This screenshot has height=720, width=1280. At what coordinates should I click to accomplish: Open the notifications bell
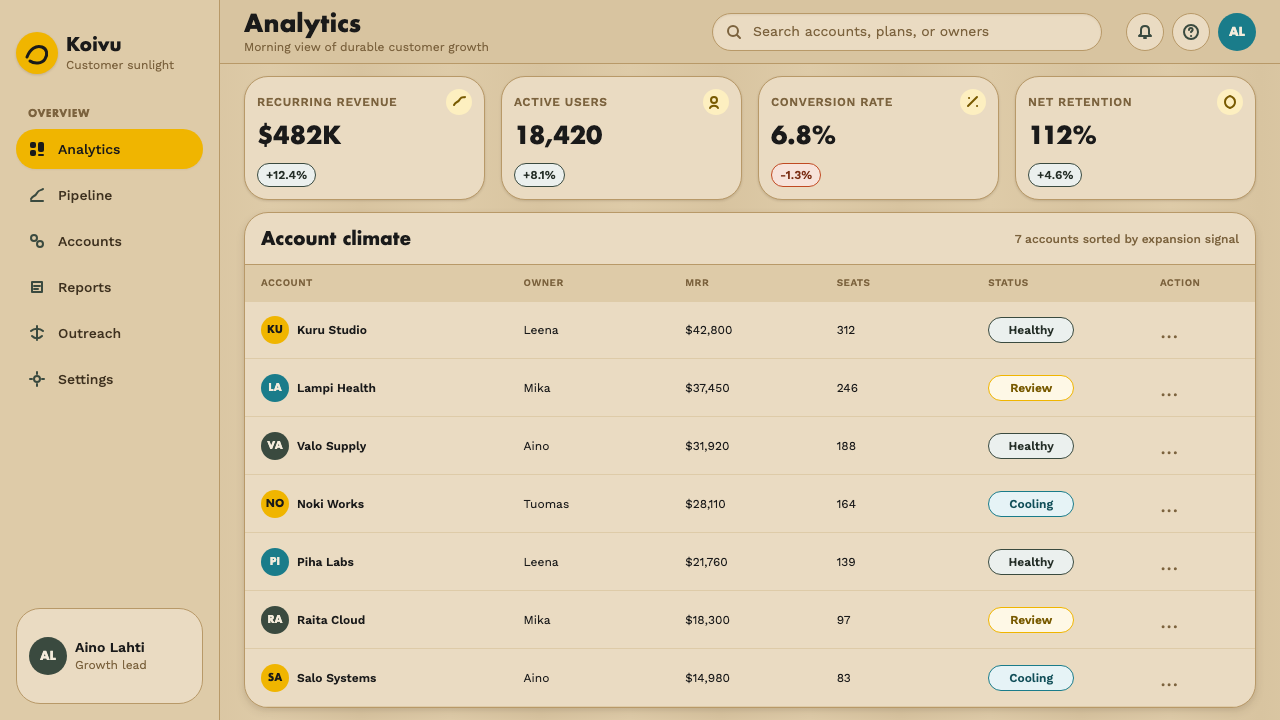coord(1145,32)
